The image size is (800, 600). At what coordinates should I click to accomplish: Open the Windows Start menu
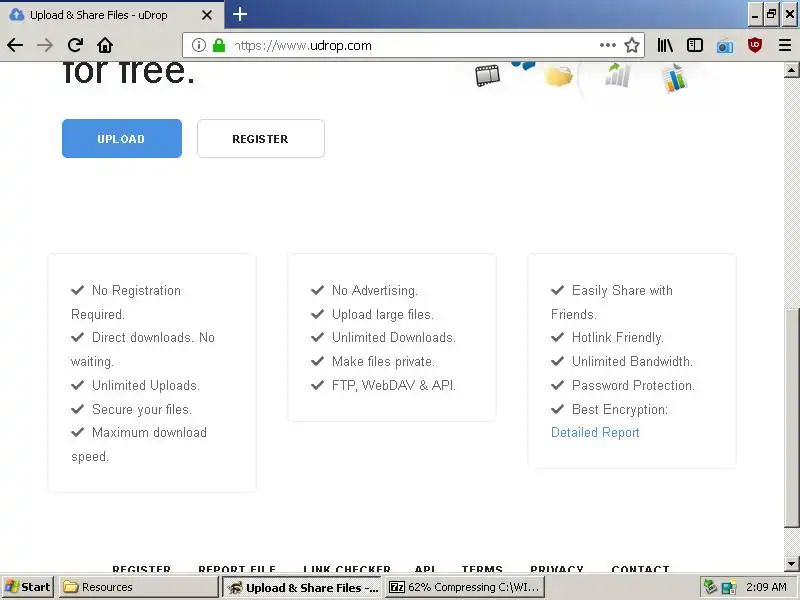click(x=28, y=587)
